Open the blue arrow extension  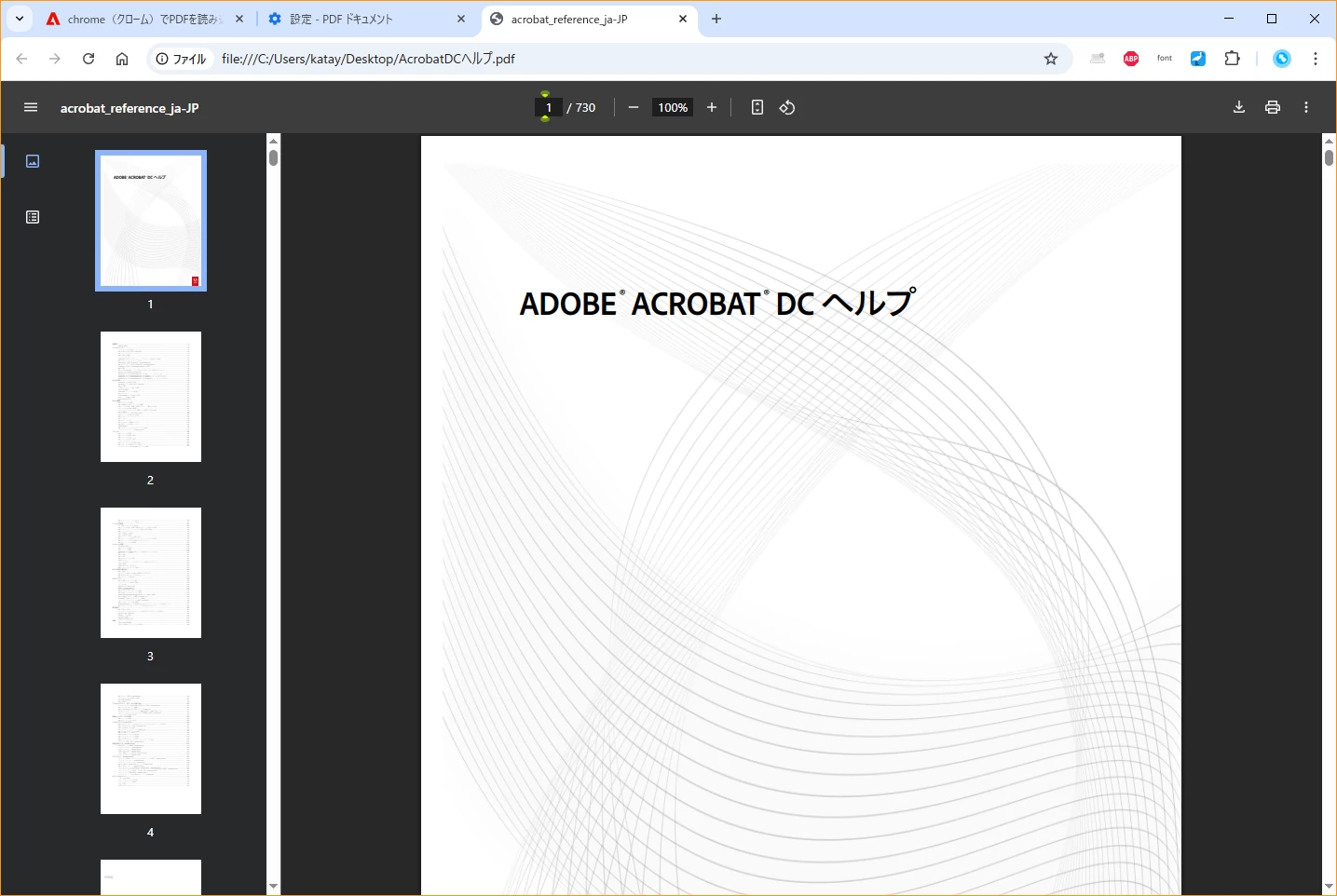point(1198,59)
